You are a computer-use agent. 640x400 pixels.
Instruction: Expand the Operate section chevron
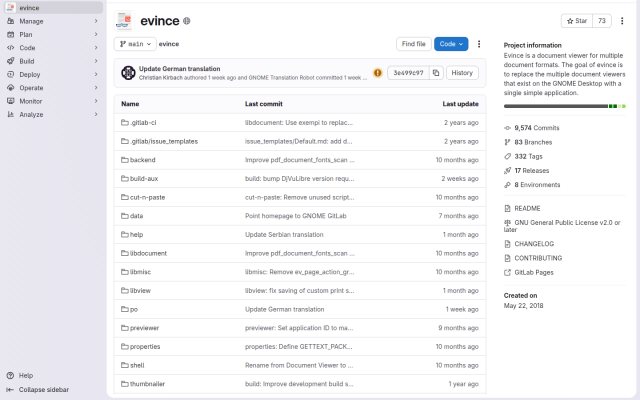[x=96, y=88]
